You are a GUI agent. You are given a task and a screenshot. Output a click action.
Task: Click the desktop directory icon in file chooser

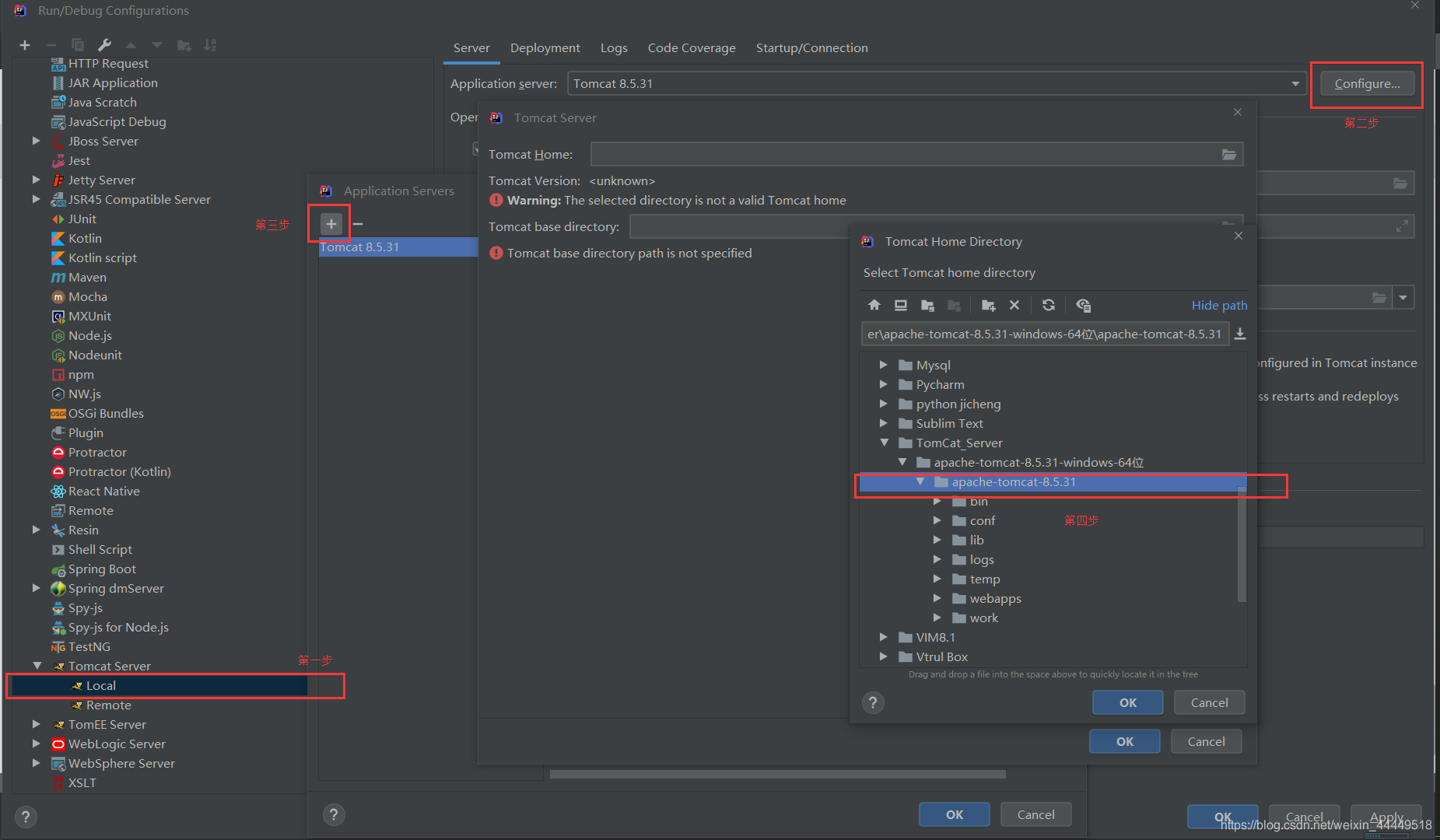pyautogui.click(x=901, y=305)
